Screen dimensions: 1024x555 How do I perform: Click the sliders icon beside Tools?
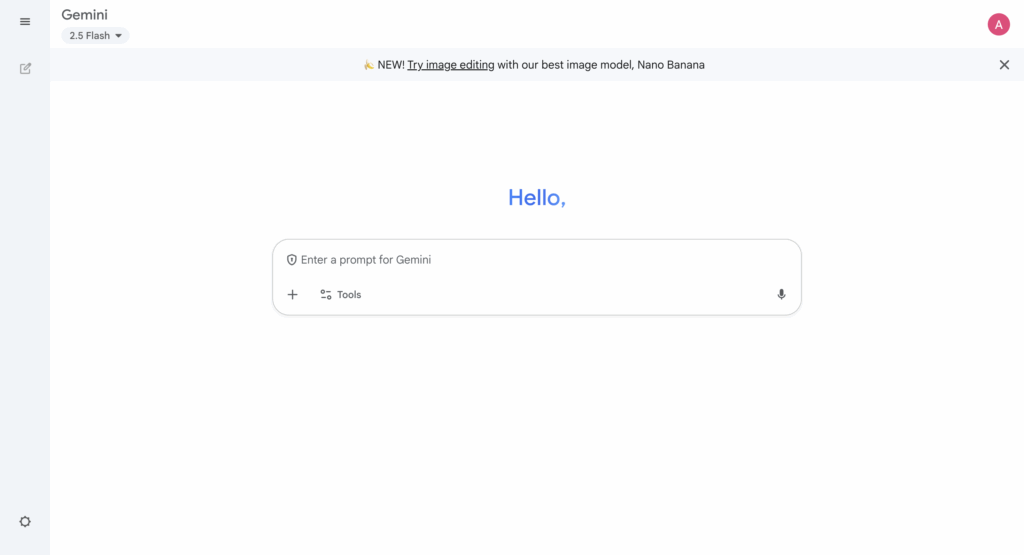326,295
